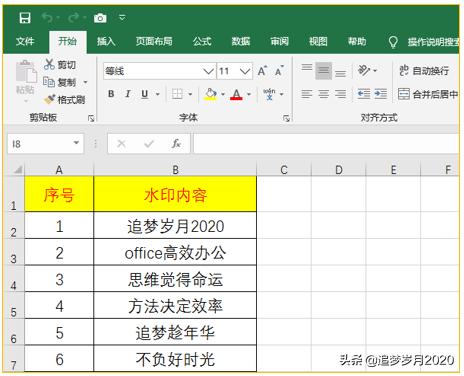Viewport: 464px width, 376px height.
Task: Toggle italic formatting
Action: [128, 94]
